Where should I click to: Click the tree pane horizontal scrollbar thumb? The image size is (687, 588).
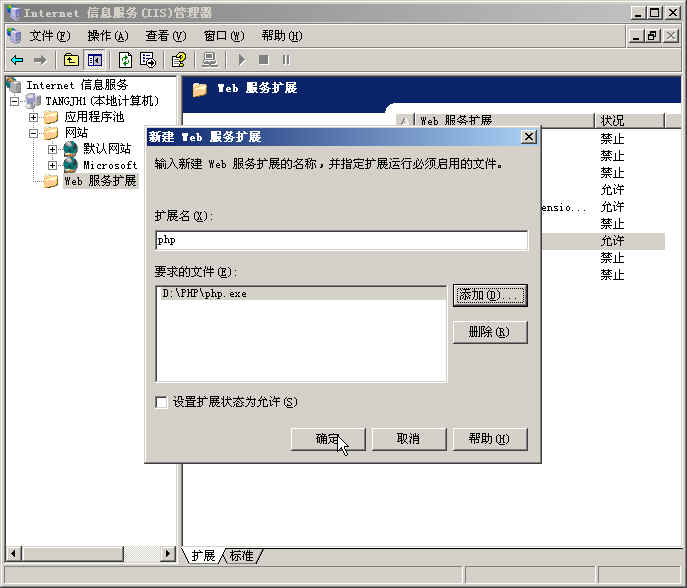tap(73, 554)
